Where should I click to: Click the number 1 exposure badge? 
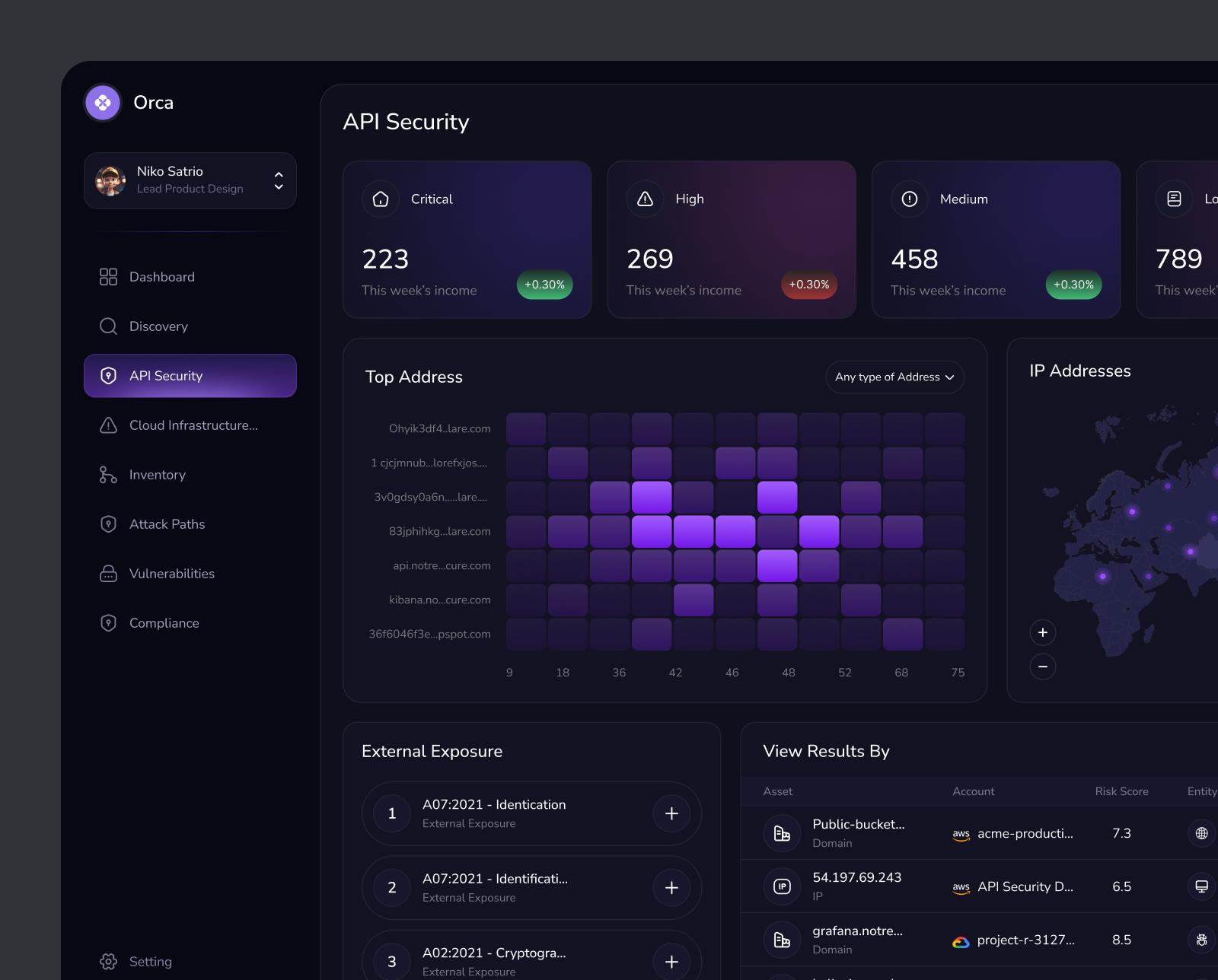[392, 813]
